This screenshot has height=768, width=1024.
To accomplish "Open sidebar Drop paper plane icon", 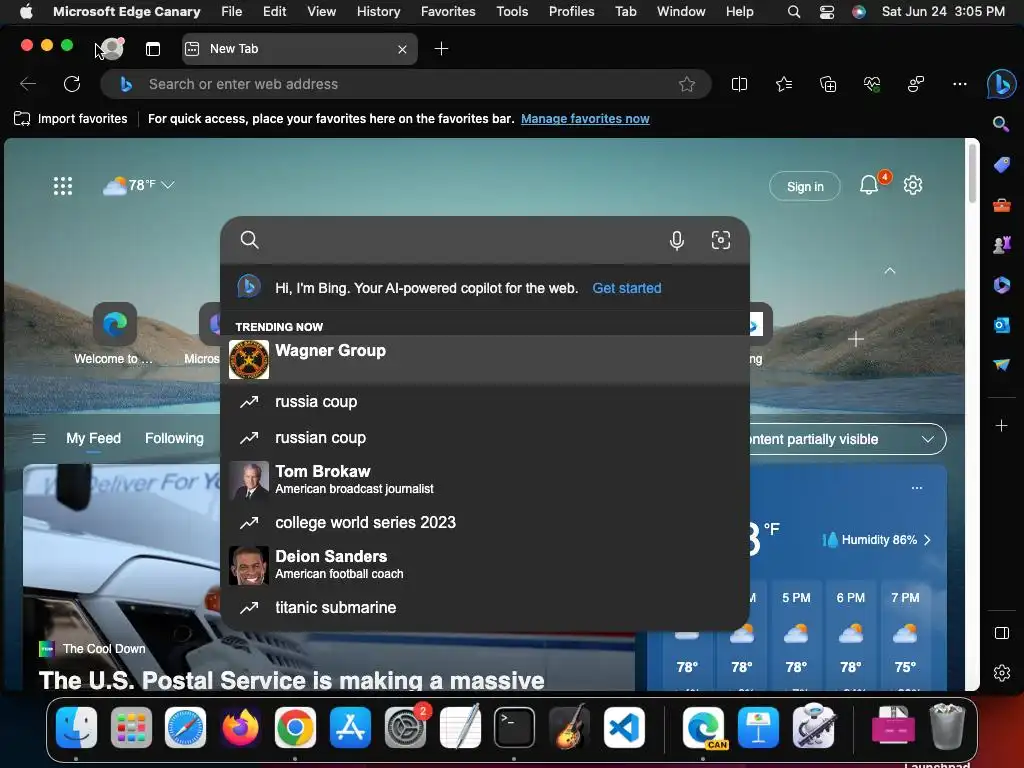I will (x=1002, y=364).
